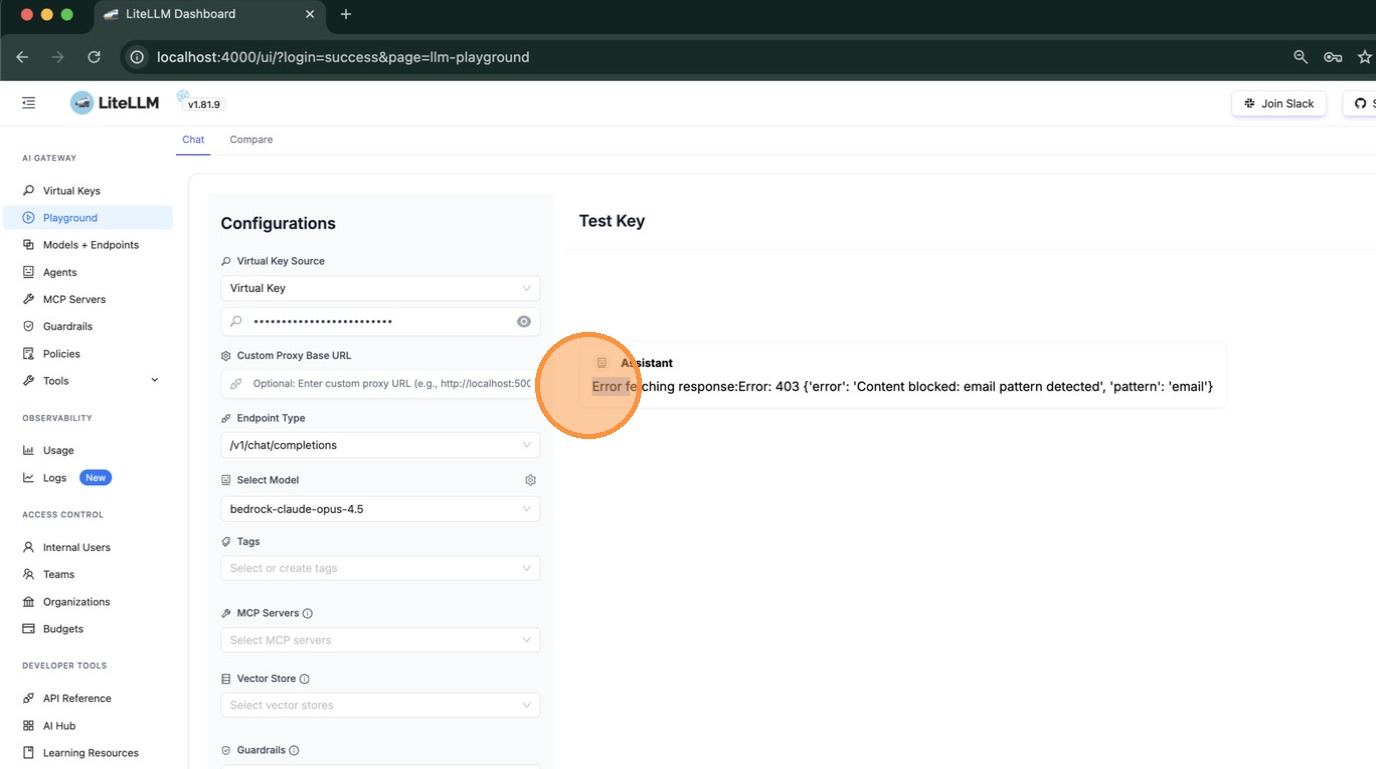Screen dimensions: 1376x769
Task: Open the browser zoom icon
Action: click(1300, 57)
